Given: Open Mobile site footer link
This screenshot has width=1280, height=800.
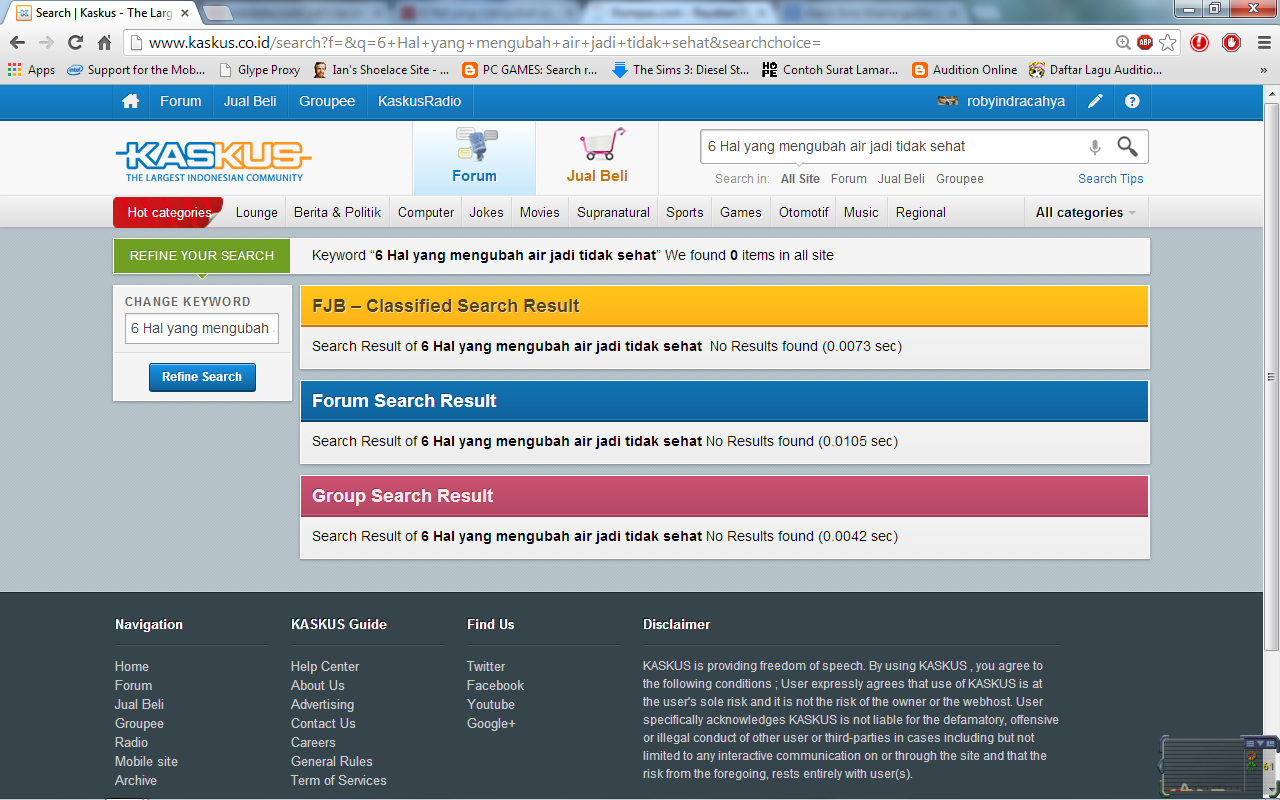Looking at the screenshot, I should [146, 761].
